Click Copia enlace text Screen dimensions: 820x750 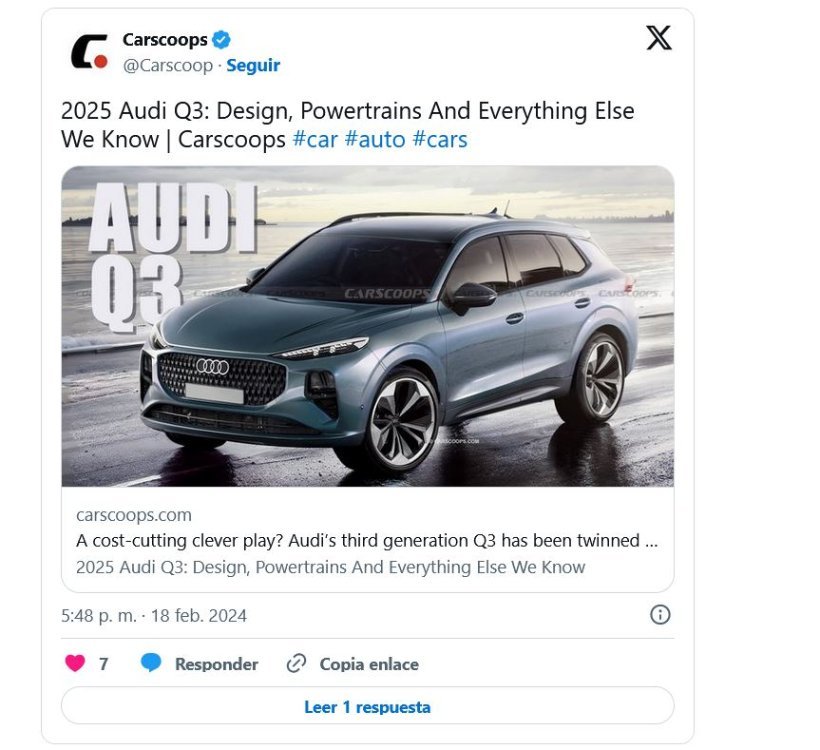pos(369,664)
